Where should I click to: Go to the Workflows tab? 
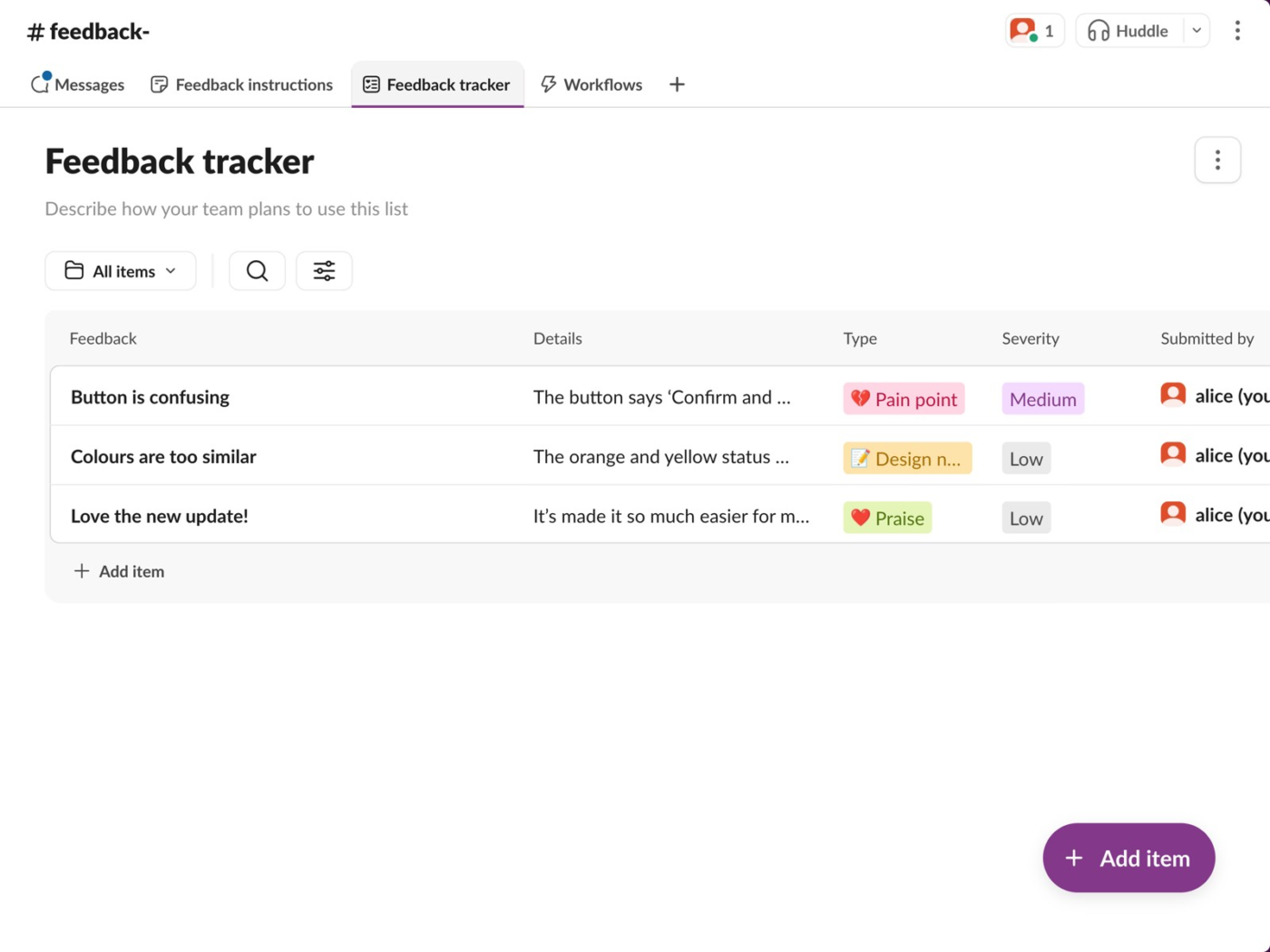point(592,84)
